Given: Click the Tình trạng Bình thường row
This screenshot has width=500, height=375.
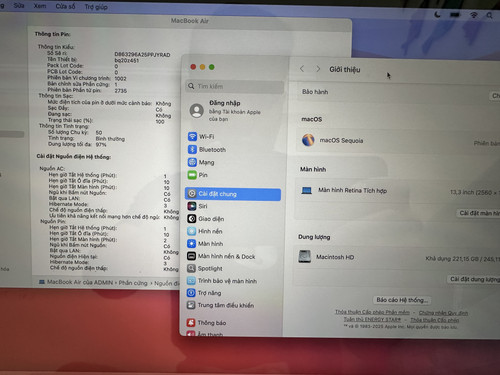Looking at the screenshot, I should pos(86,138).
